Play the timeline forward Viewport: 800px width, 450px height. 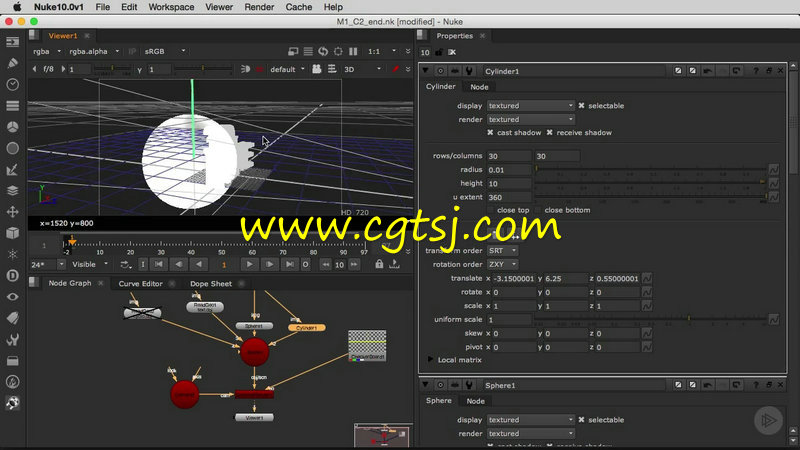[249, 264]
